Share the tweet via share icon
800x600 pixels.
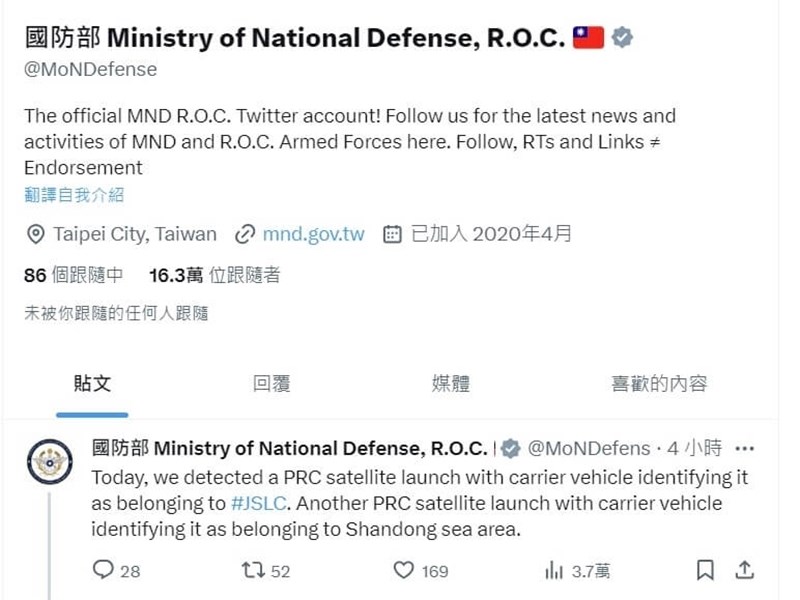(744, 570)
